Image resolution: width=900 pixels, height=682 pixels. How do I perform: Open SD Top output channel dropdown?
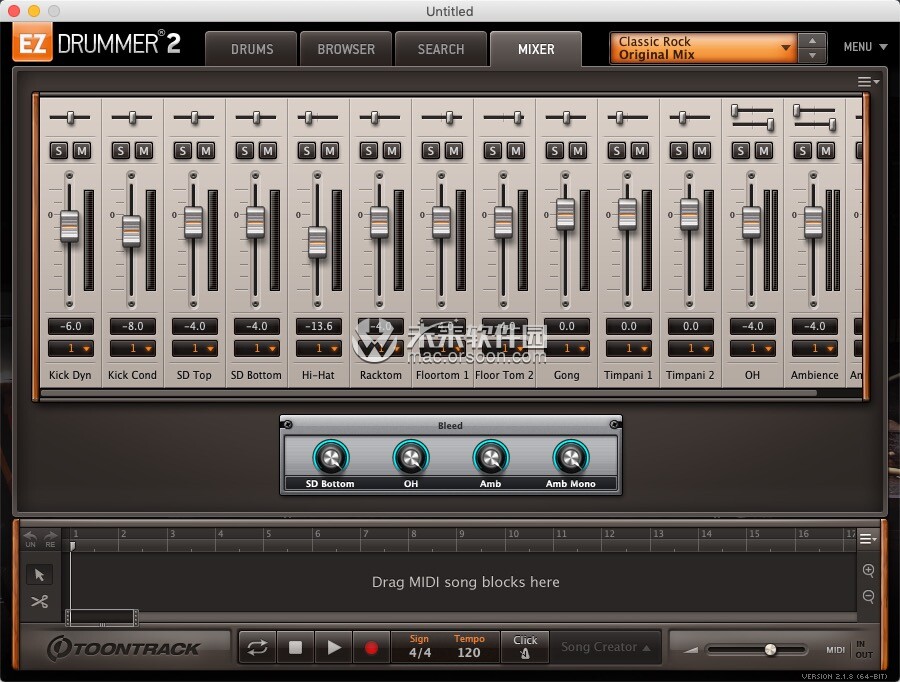coord(195,348)
